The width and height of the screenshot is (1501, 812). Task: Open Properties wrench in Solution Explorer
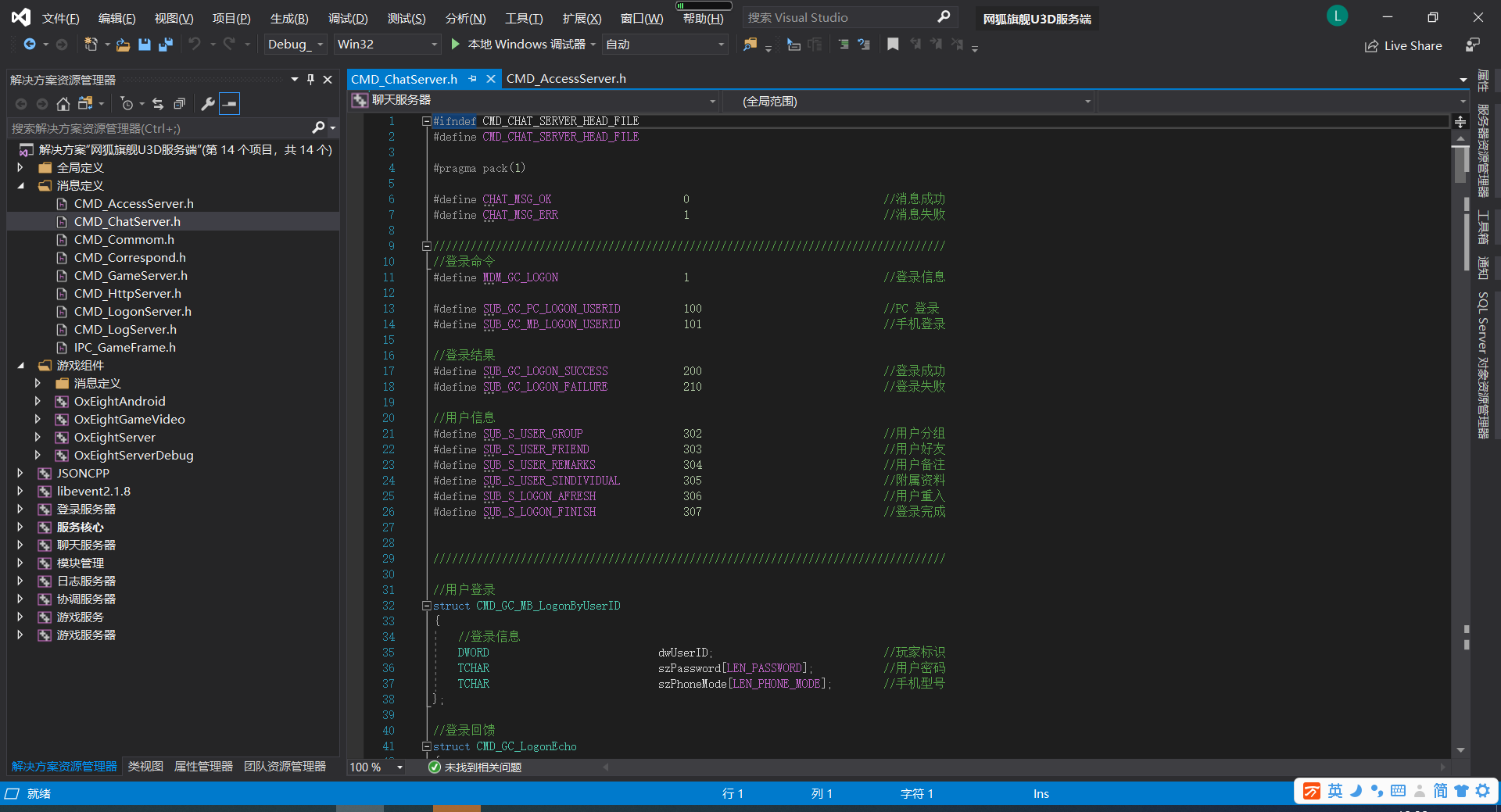[x=208, y=103]
